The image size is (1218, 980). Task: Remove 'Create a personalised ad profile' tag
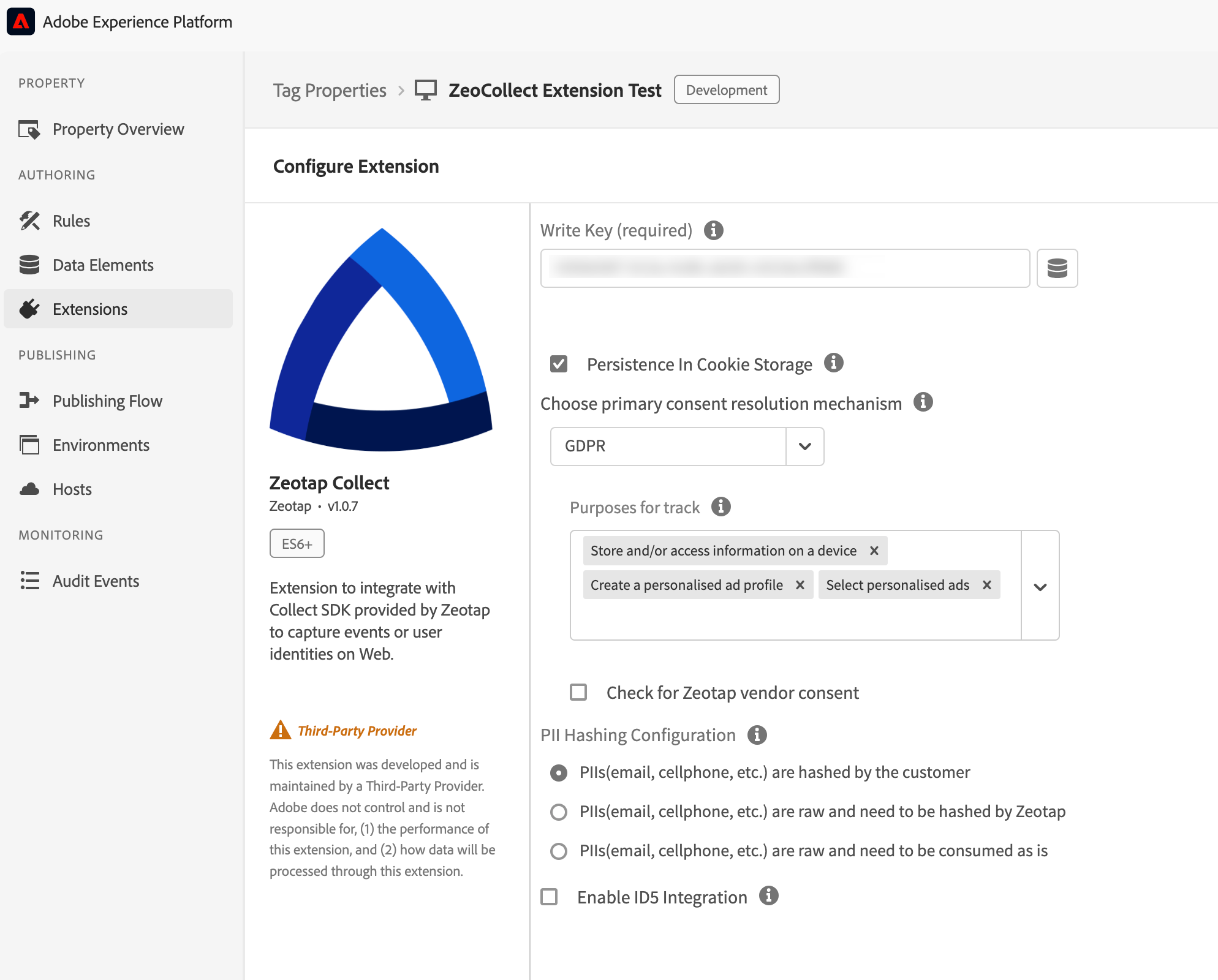[x=800, y=585]
